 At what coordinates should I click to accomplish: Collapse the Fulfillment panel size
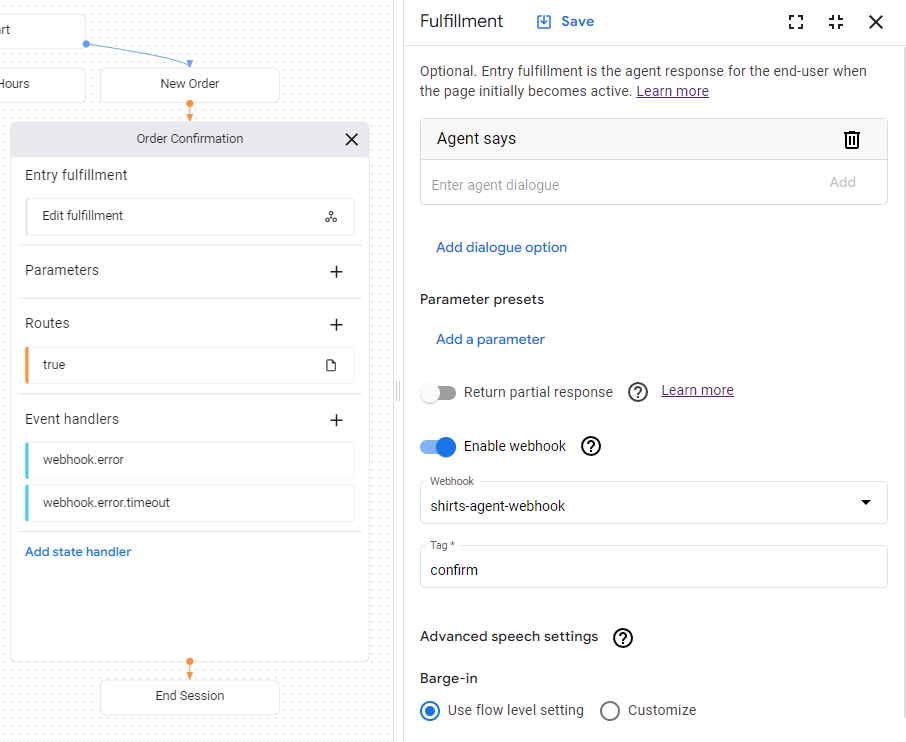pos(836,22)
